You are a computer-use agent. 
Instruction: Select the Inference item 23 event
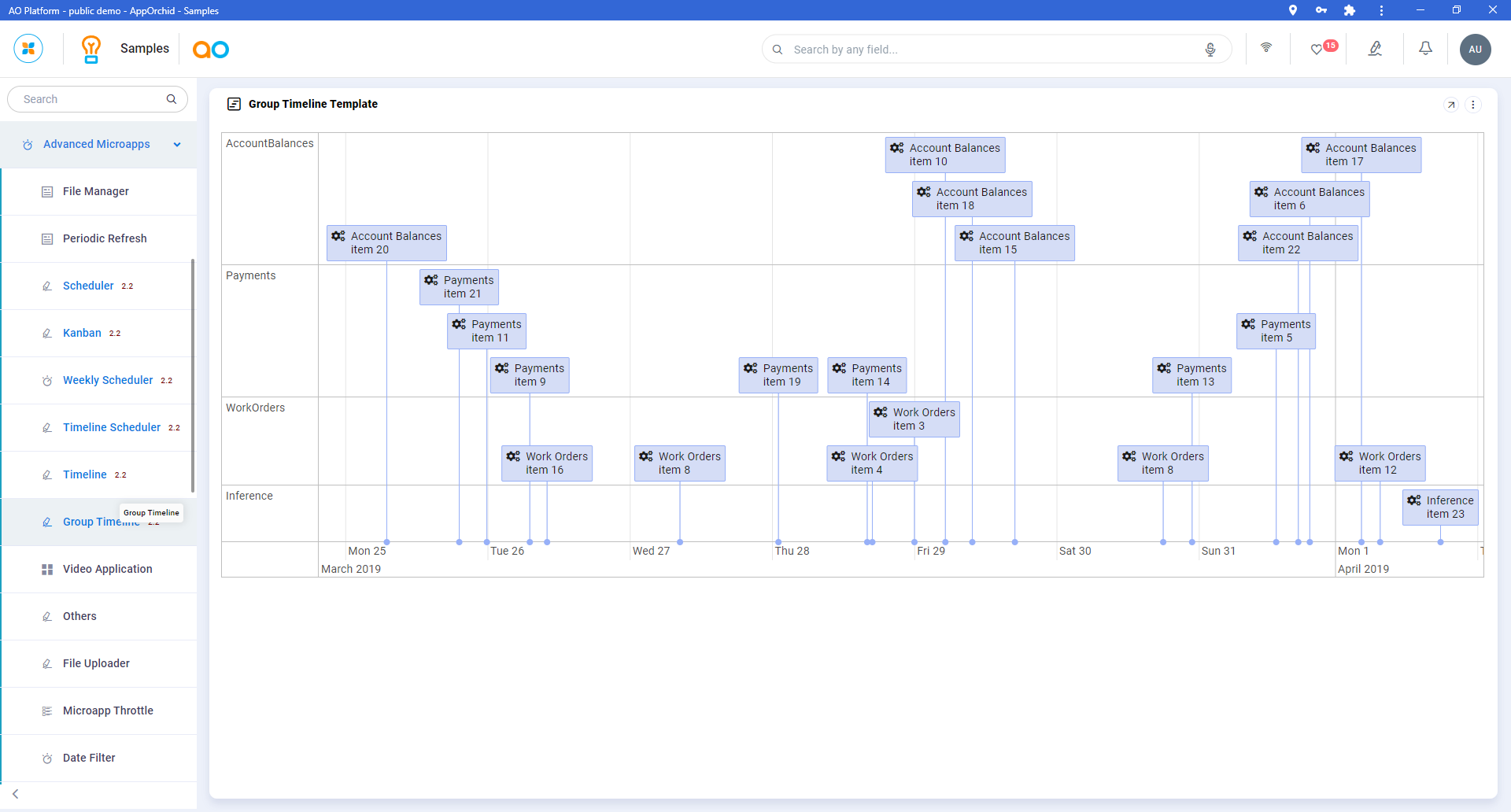point(1439,507)
